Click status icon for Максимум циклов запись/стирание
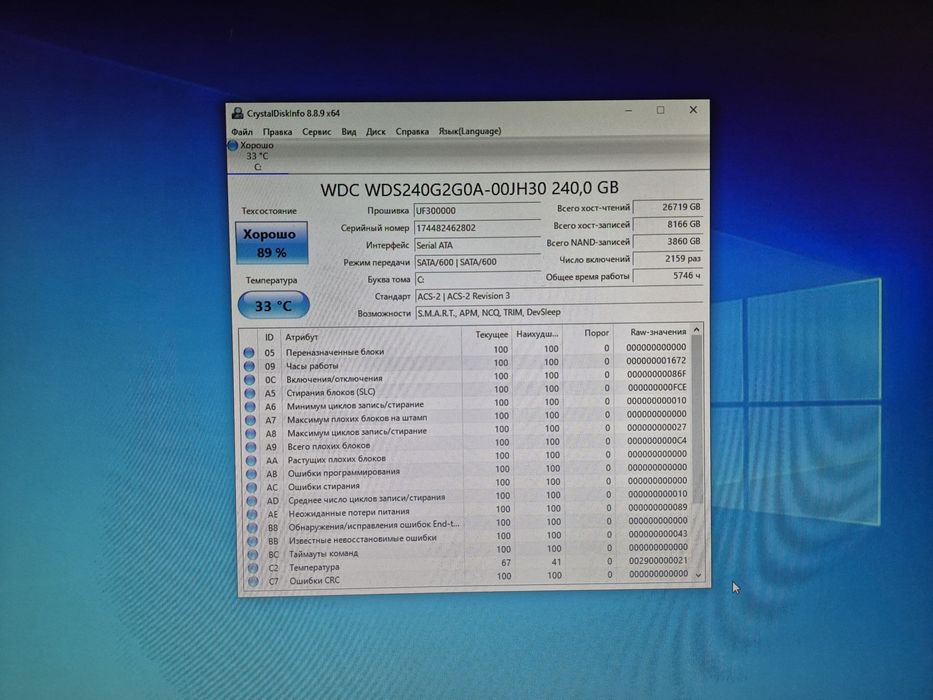 pyautogui.click(x=251, y=434)
